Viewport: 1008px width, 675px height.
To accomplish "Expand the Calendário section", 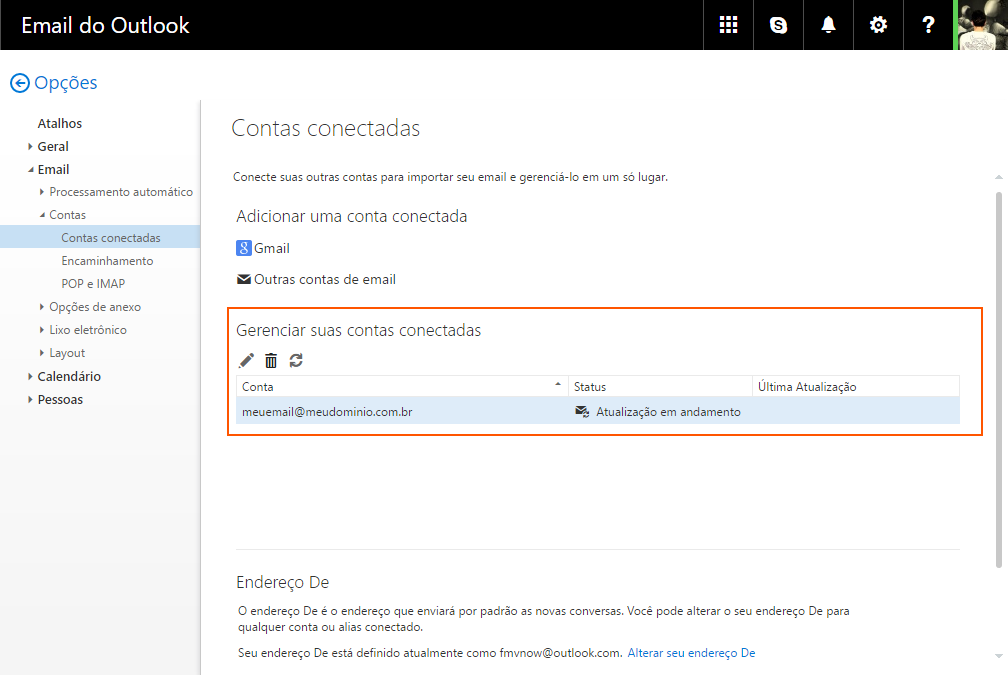I will click(x=30, y=376).
